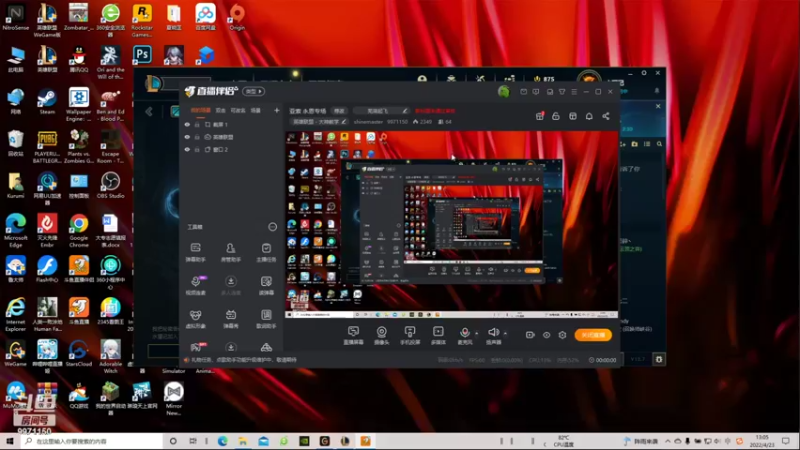Toggle visibility eye of the 窗口 2 source
The width and height of the screenshot is (800, 450).
pos(187,149)
